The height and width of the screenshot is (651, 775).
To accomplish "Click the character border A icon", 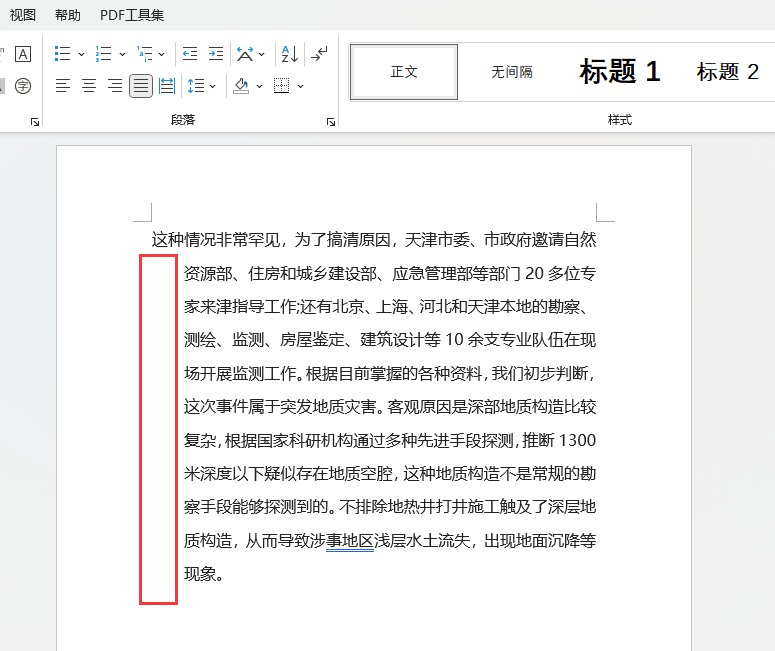I will pos(23,54).
